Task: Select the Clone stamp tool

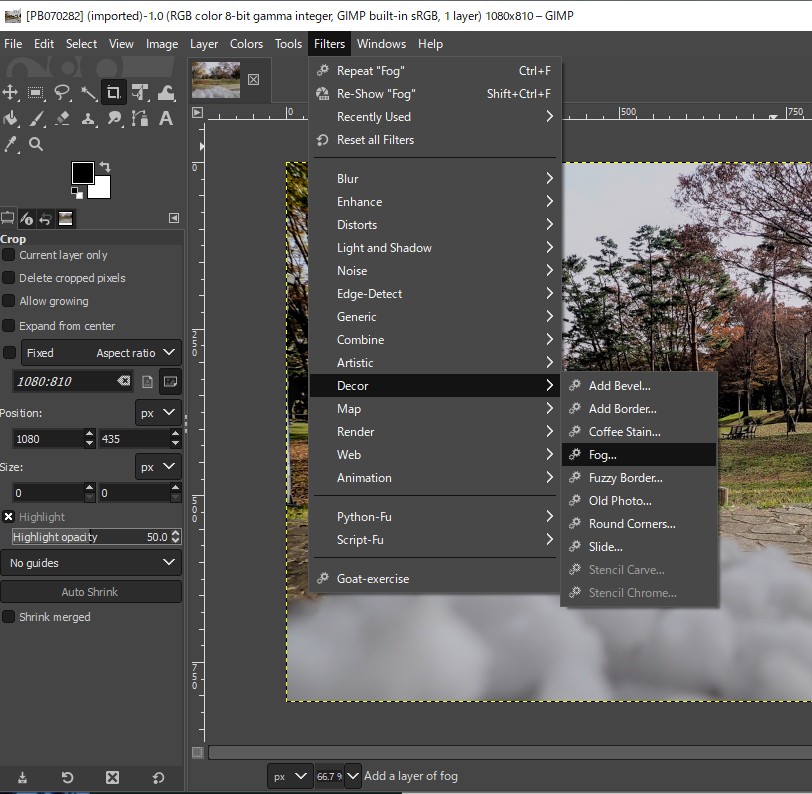Action: (x=89, y=119)
